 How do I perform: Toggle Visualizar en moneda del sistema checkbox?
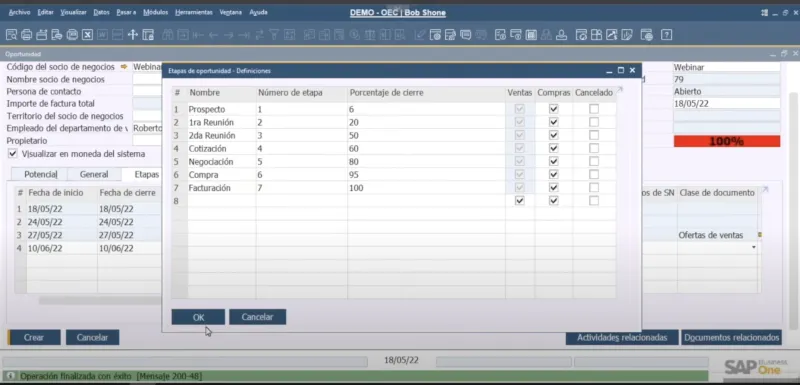[13, 153]
